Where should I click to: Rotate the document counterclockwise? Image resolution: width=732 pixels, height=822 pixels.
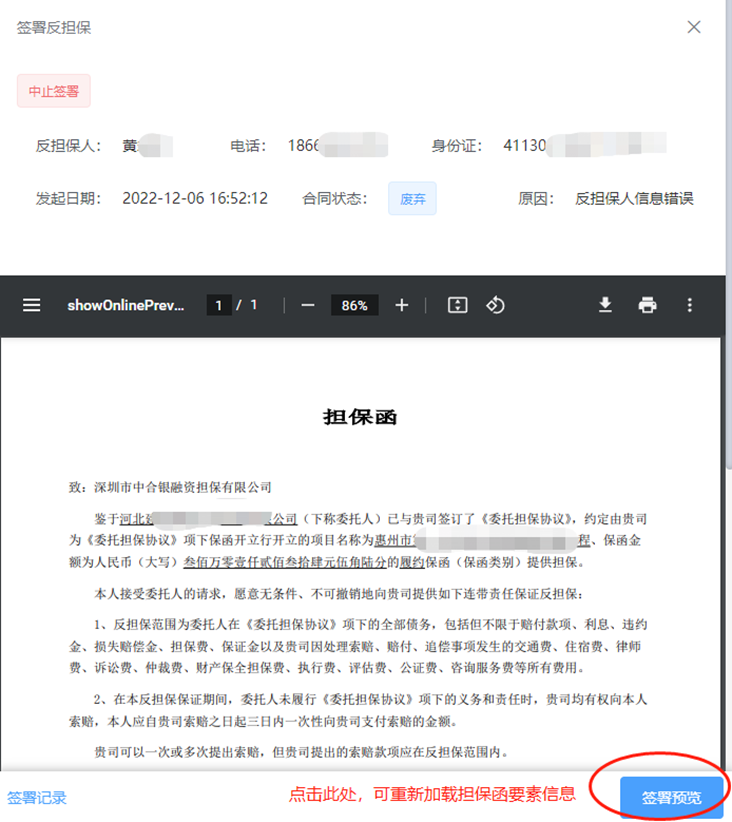pos(495,305)
